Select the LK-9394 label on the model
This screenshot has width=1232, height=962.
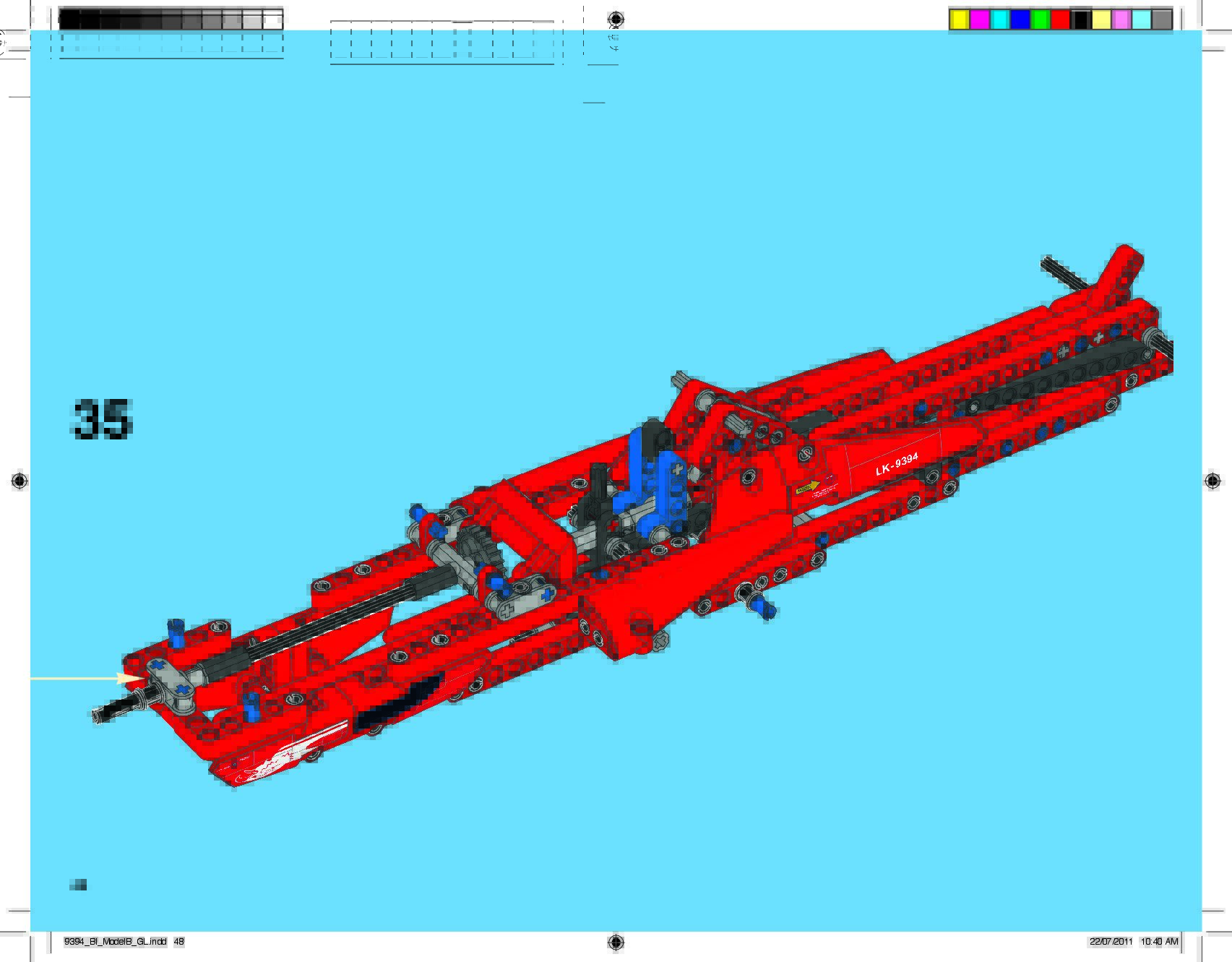pyautogui.click(x=896, y=465)
